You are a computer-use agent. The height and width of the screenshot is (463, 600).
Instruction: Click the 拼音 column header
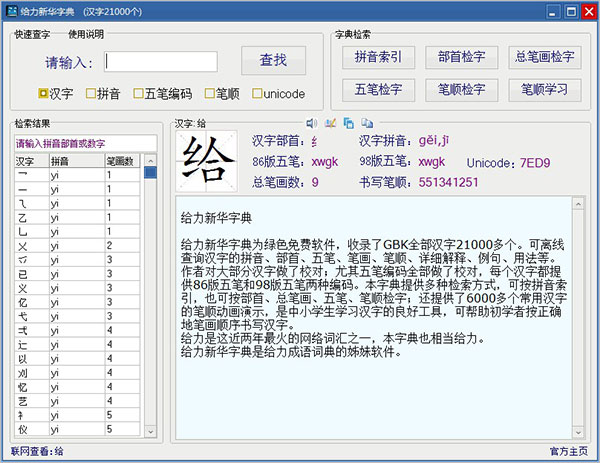coord(77,161)
